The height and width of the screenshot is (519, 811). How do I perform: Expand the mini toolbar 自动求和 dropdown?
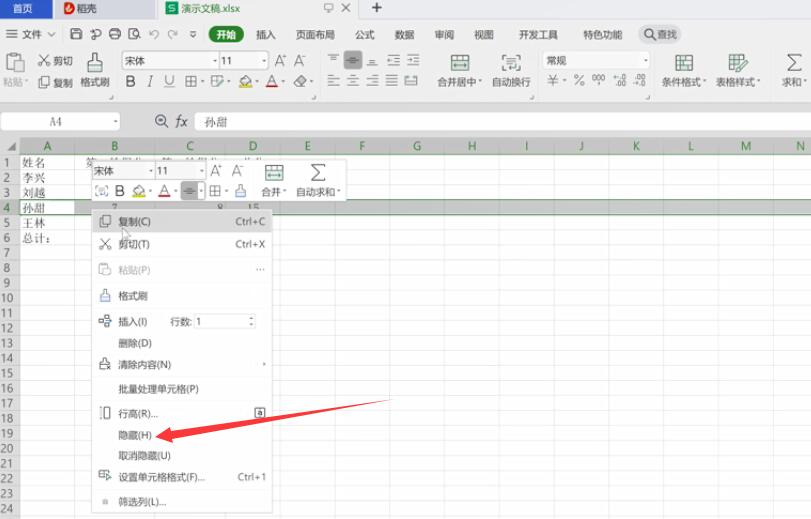[338, 191]
